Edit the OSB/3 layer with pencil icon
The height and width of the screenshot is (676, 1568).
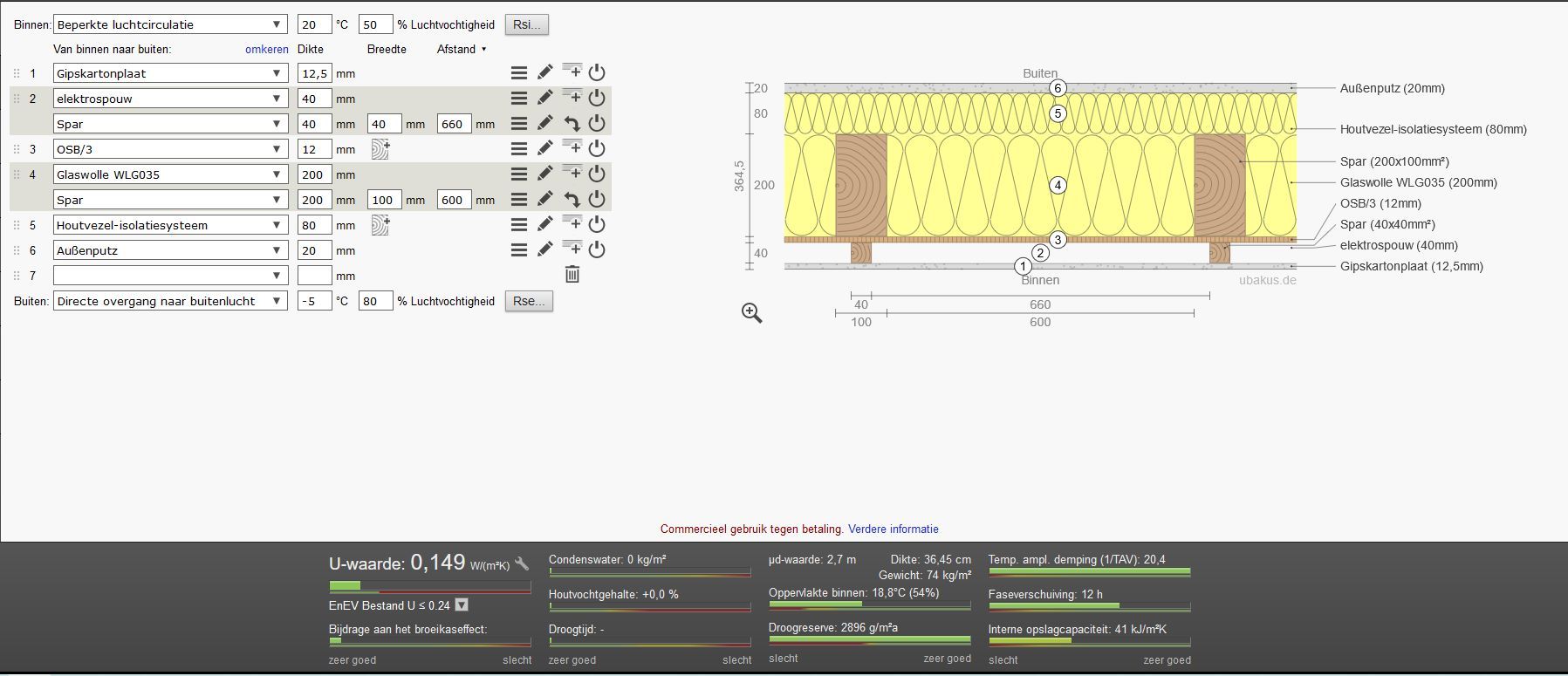coord(545,149)
